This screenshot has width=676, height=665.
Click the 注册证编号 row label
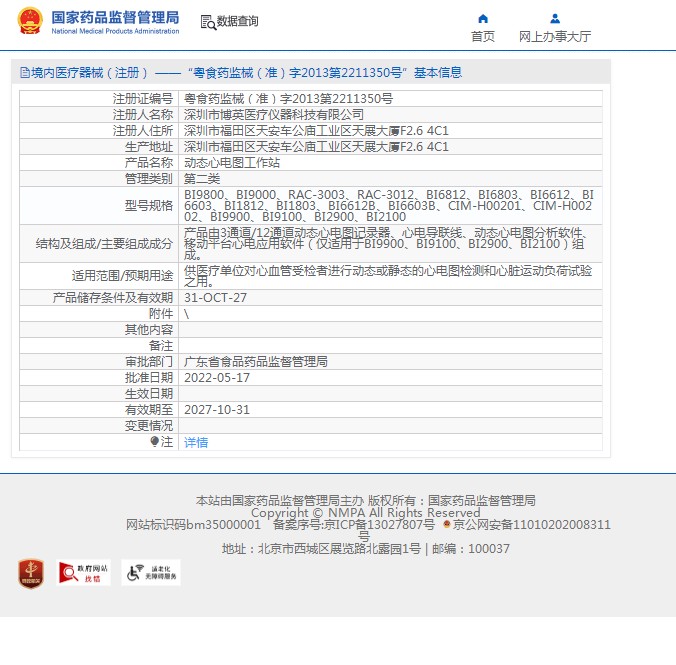pyautogui.click(x=143, y=99)
